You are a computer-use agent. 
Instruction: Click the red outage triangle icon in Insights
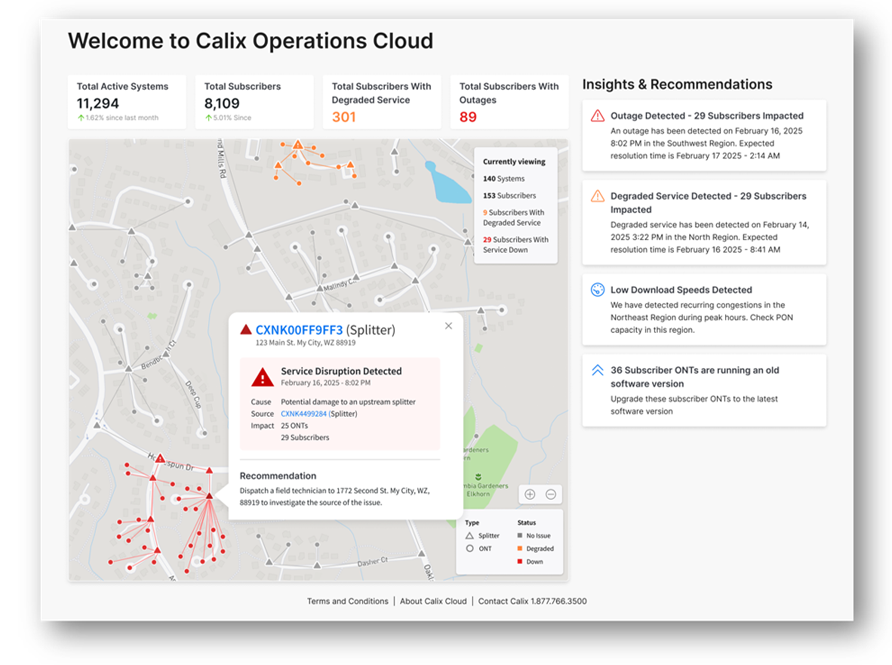(x=597, y=116)
